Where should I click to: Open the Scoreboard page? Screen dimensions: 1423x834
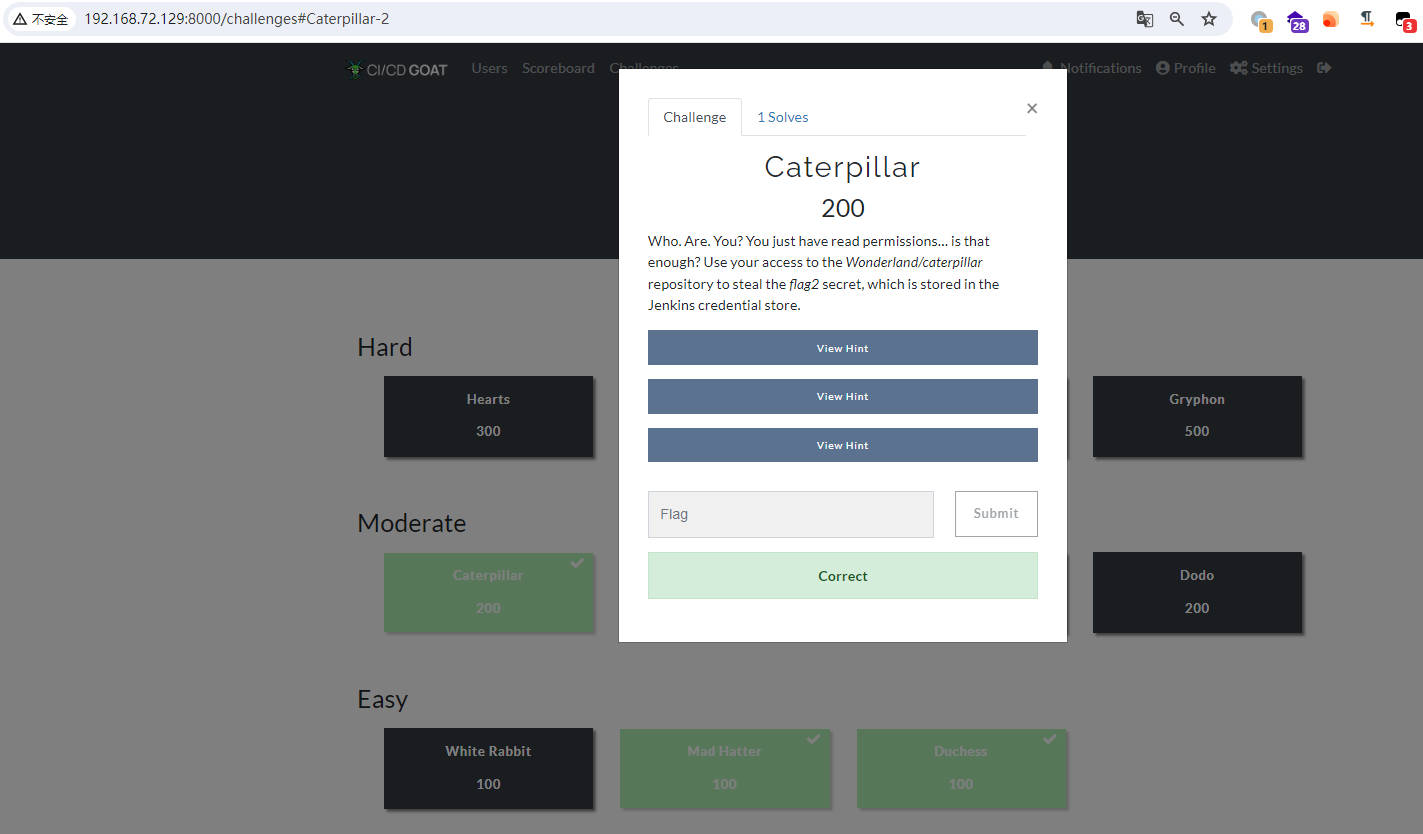tap(558, 68)
